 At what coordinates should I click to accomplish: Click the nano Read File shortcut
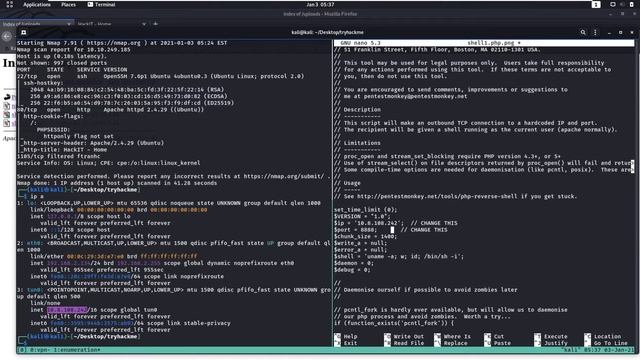[404, 343]
